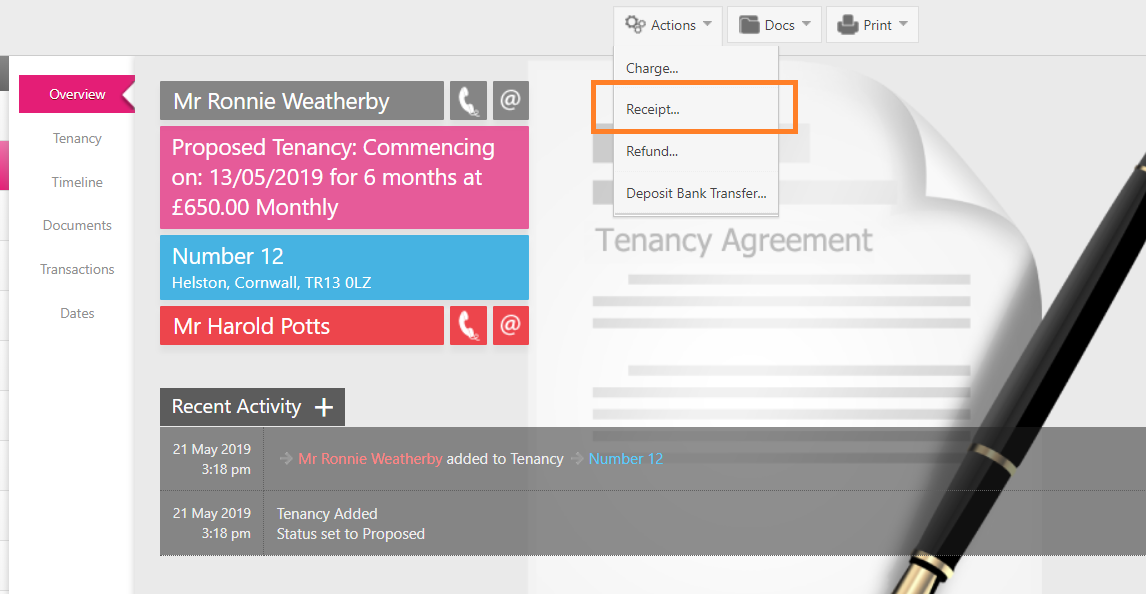The width and height of the screenshot is (1146, 597).
Task: Go to the Timeline tab
Action: tap(77, 182)
